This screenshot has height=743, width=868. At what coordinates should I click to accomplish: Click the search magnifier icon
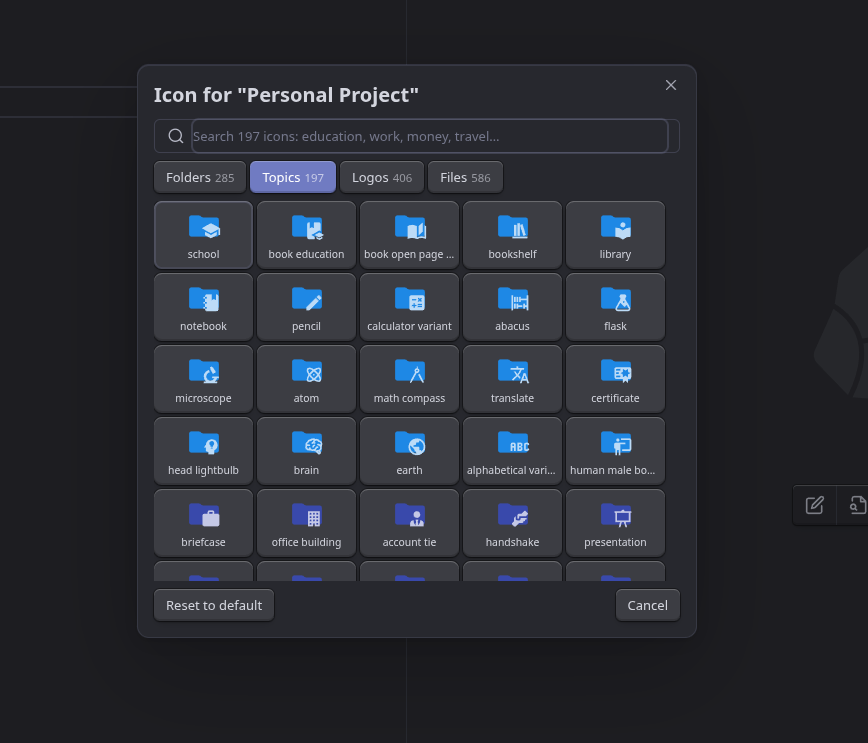pos(175,136)
